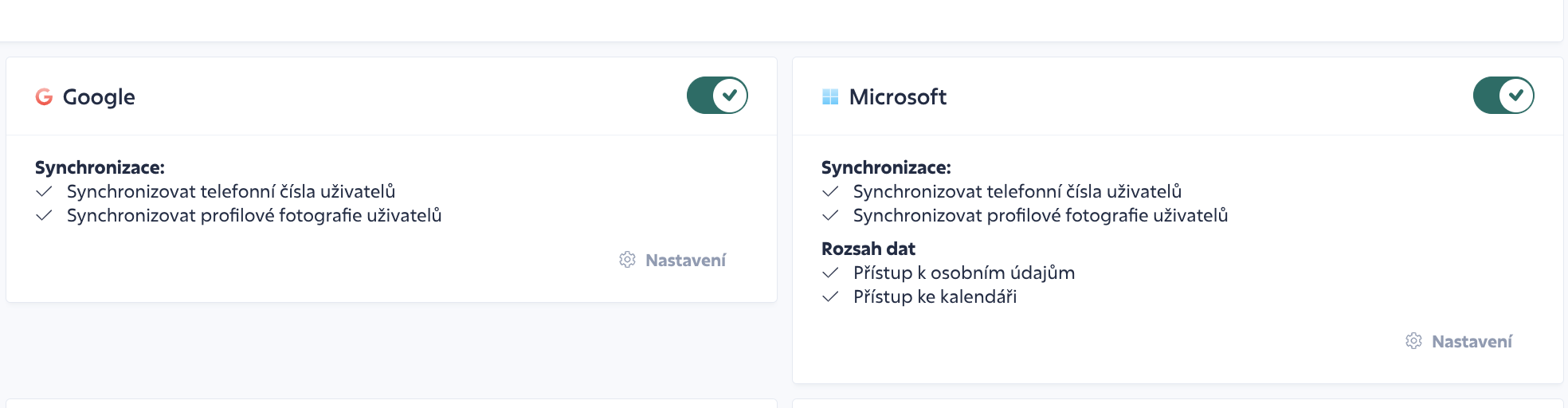Viewport: 1568px width, 408px height.
Task: Disable the Google integration toggle
Action: (717, 96)
